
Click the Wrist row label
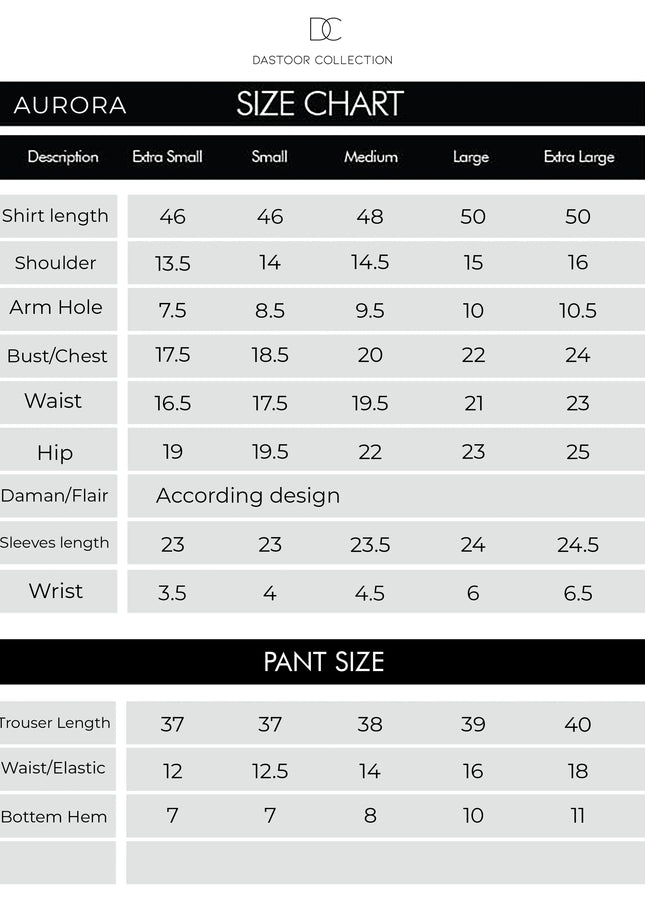(x=56, y=591)
